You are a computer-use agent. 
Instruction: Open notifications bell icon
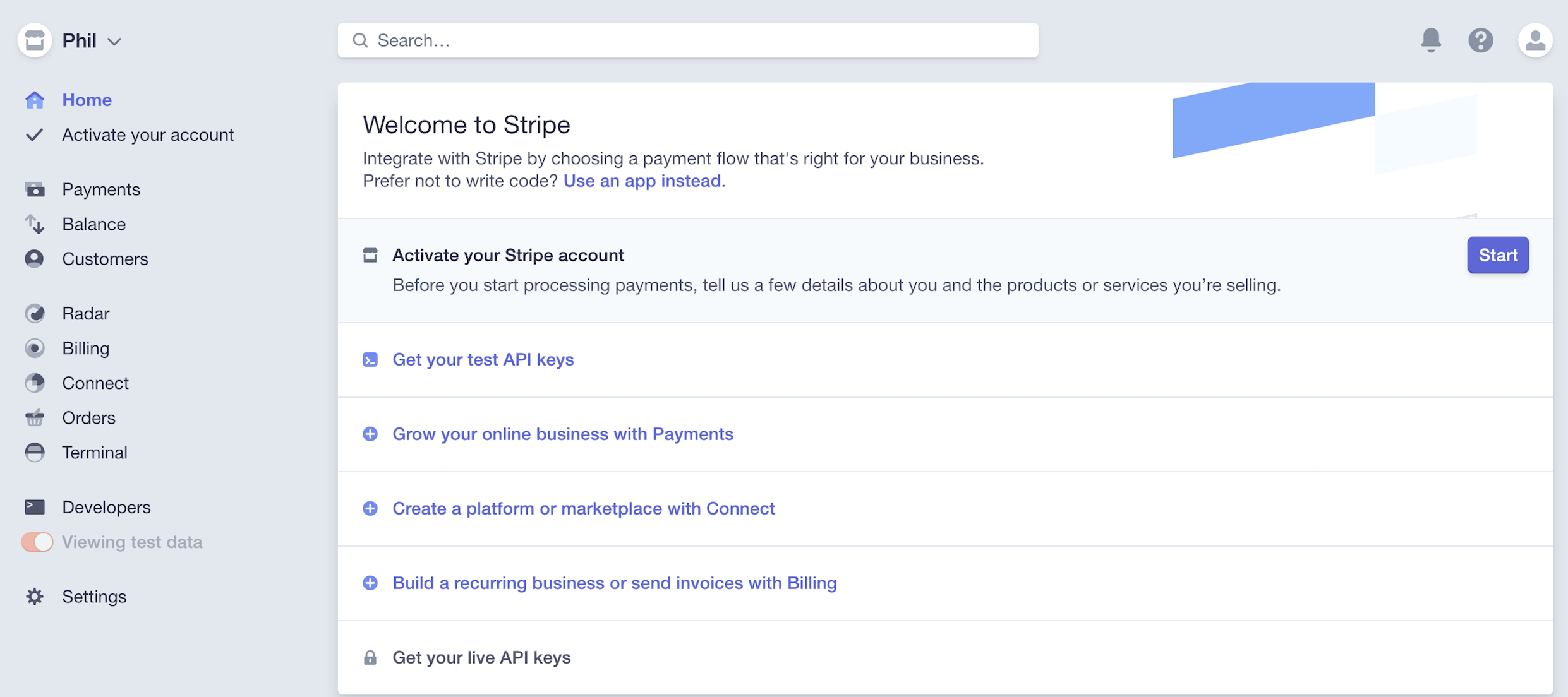click(x=1431, y=40)
